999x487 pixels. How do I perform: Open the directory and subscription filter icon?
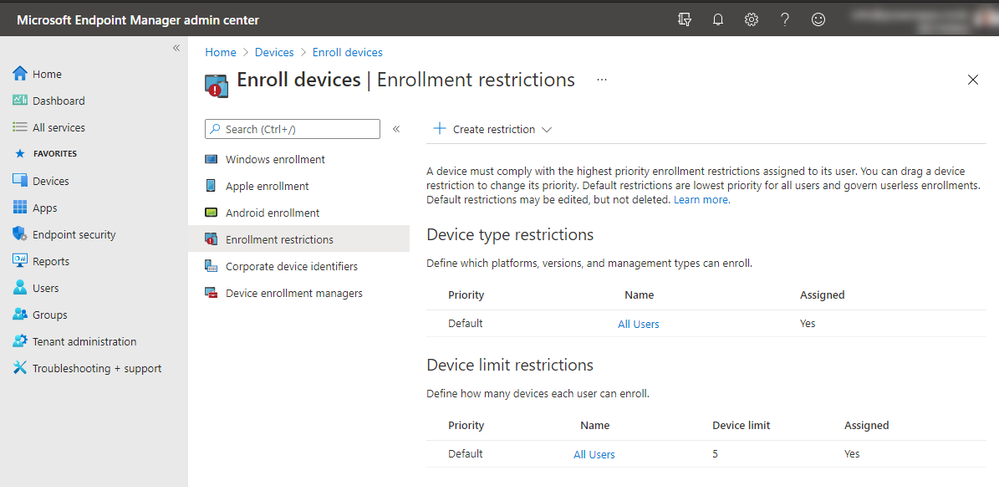[x=685, y=20]
